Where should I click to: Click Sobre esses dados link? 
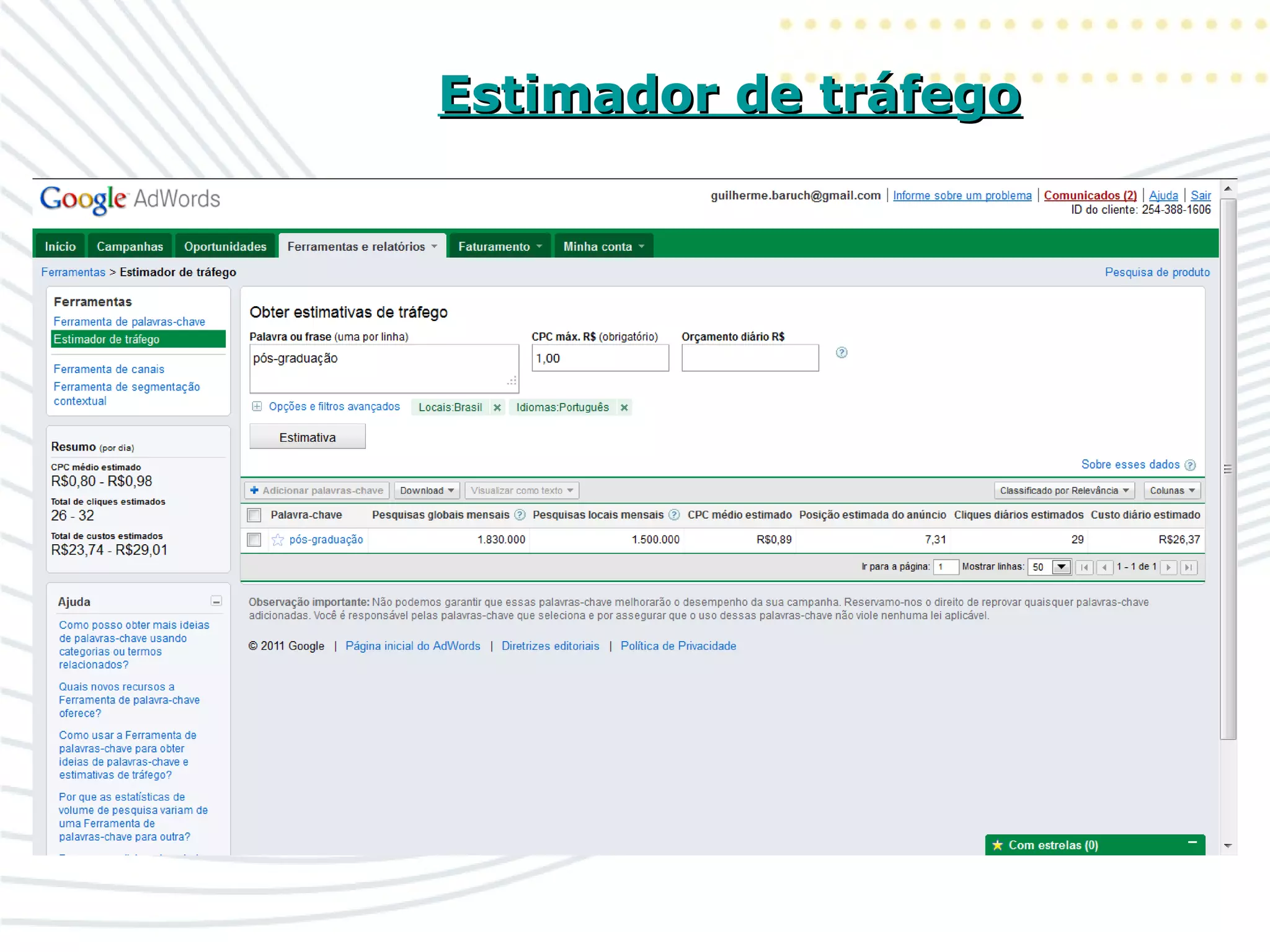[1130, 465]
